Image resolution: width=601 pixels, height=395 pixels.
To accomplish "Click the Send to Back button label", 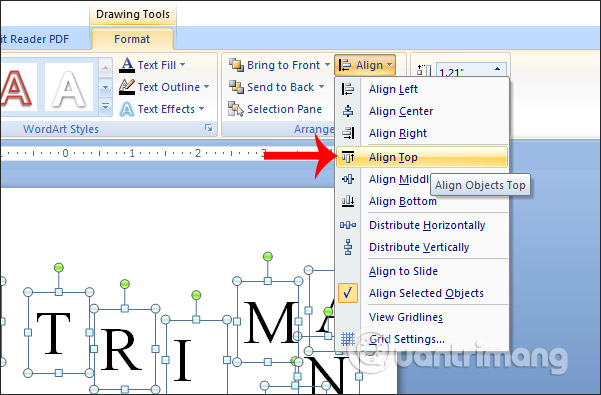I will [281, 87].
